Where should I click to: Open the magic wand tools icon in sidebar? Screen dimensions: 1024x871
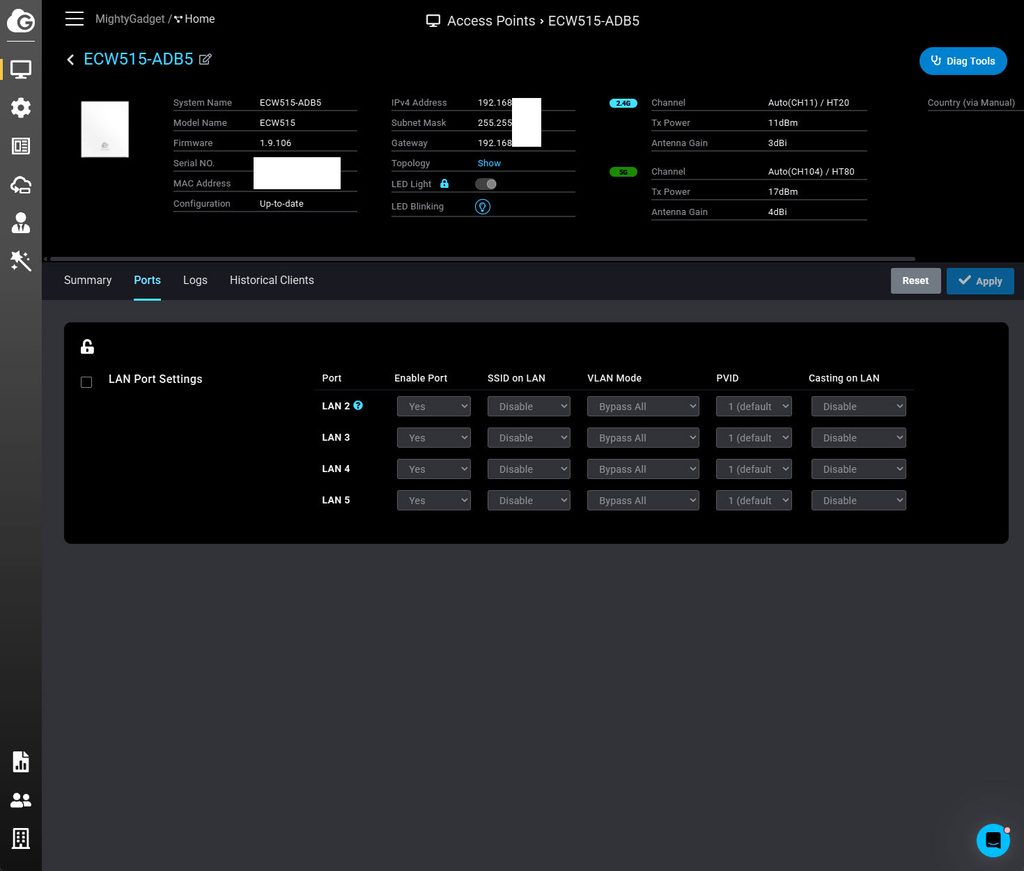coord(21,261)
